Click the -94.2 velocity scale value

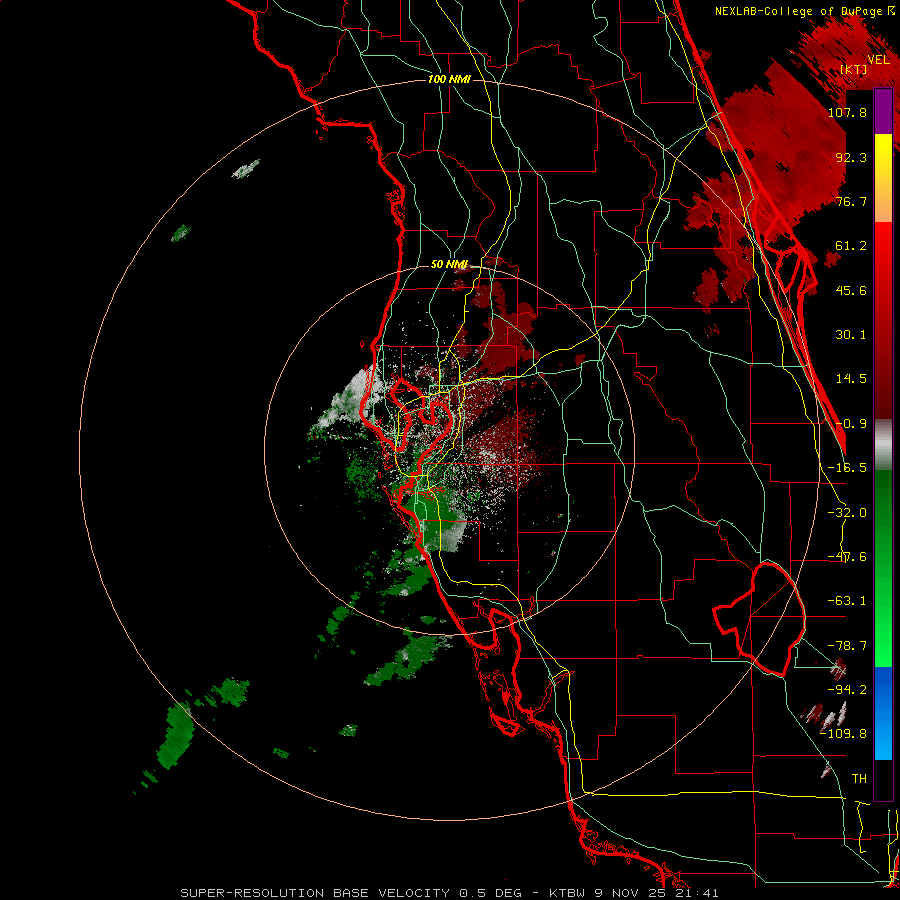847,690
